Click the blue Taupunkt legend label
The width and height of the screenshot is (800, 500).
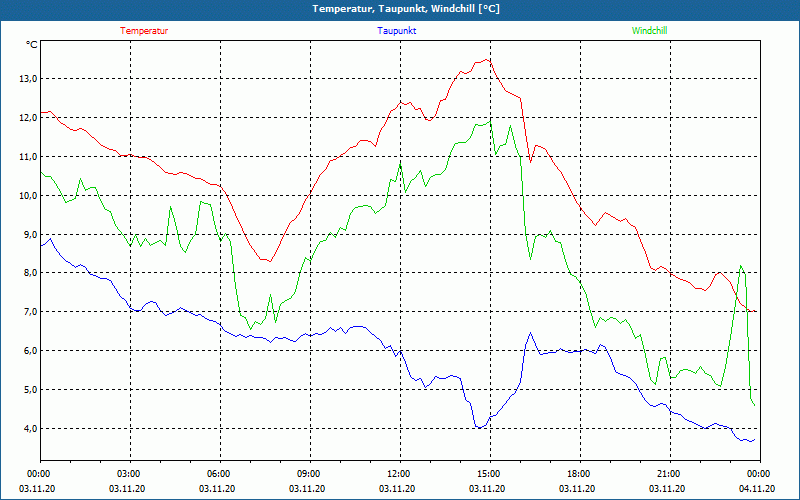[x=396, y=31]
